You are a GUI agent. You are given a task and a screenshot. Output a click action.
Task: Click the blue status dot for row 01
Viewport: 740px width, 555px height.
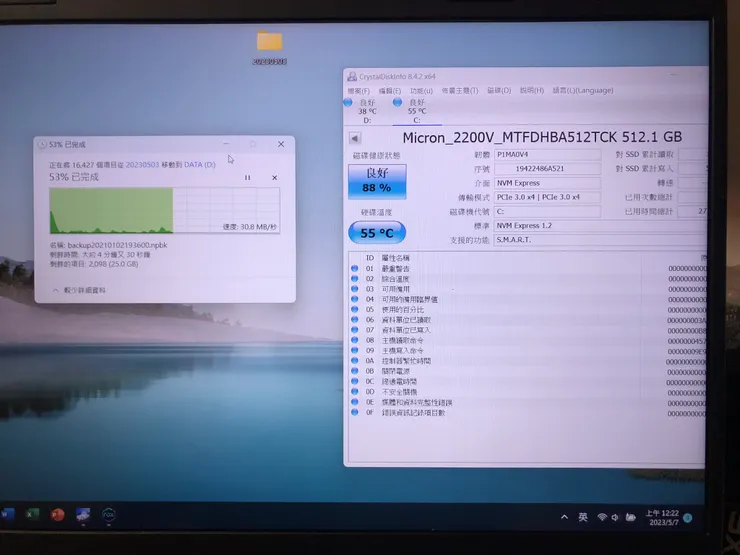[x=354, y=268]
